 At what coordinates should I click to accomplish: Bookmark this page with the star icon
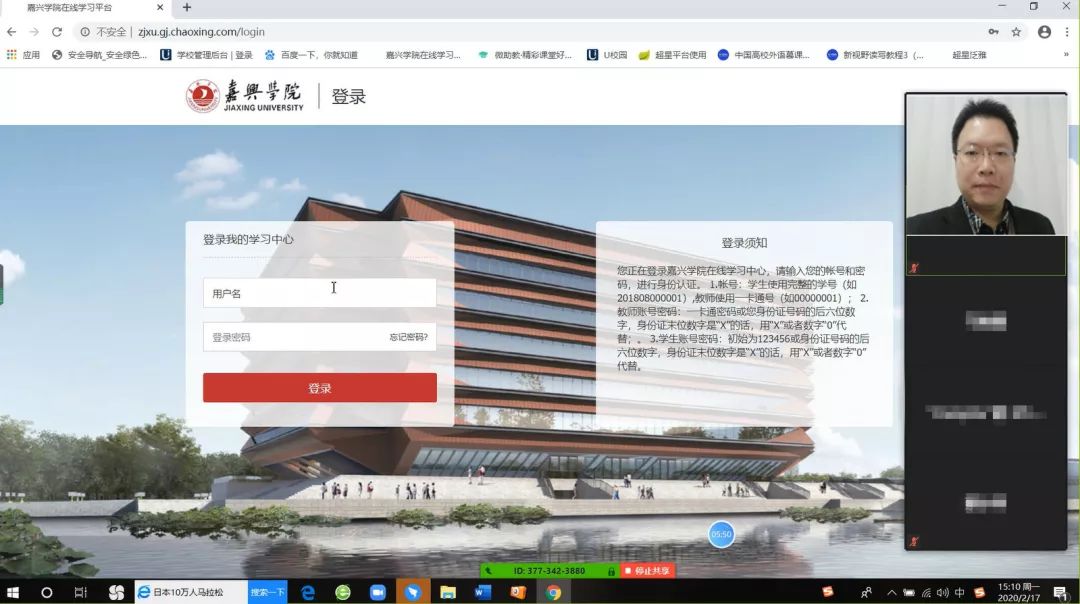[1016, 32]
